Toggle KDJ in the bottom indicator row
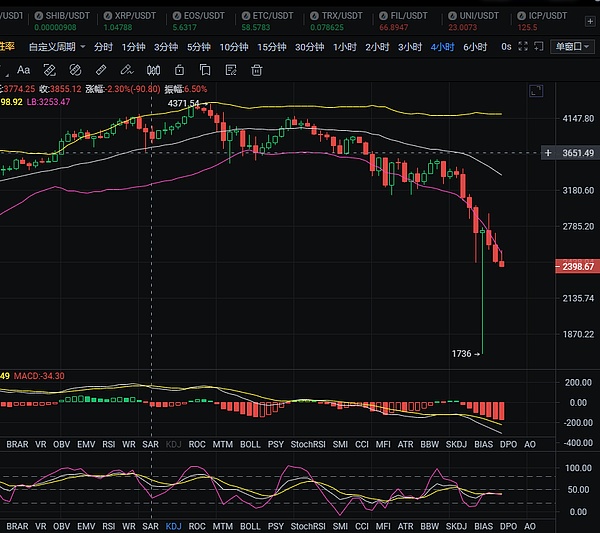 point(173,526)
